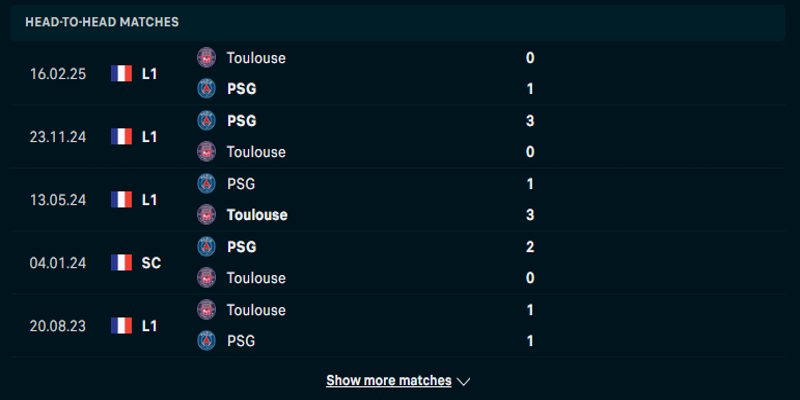Click Show more matches link

tap(389, 381)
